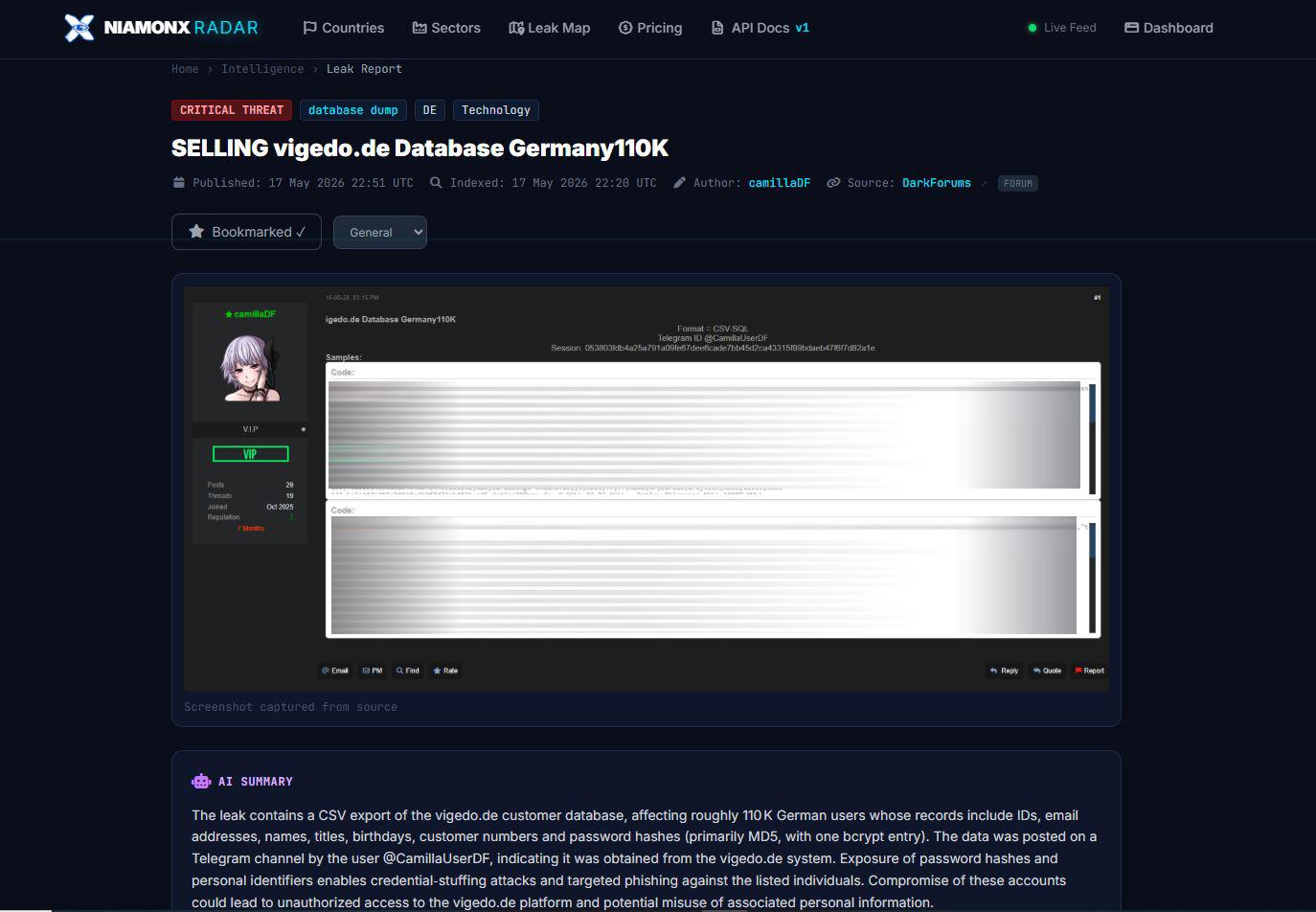Click the magnifier icon beside Indexed
The height and width of the screenshot is (912, 1316).
pyautogui.click(x=436, y=182)
